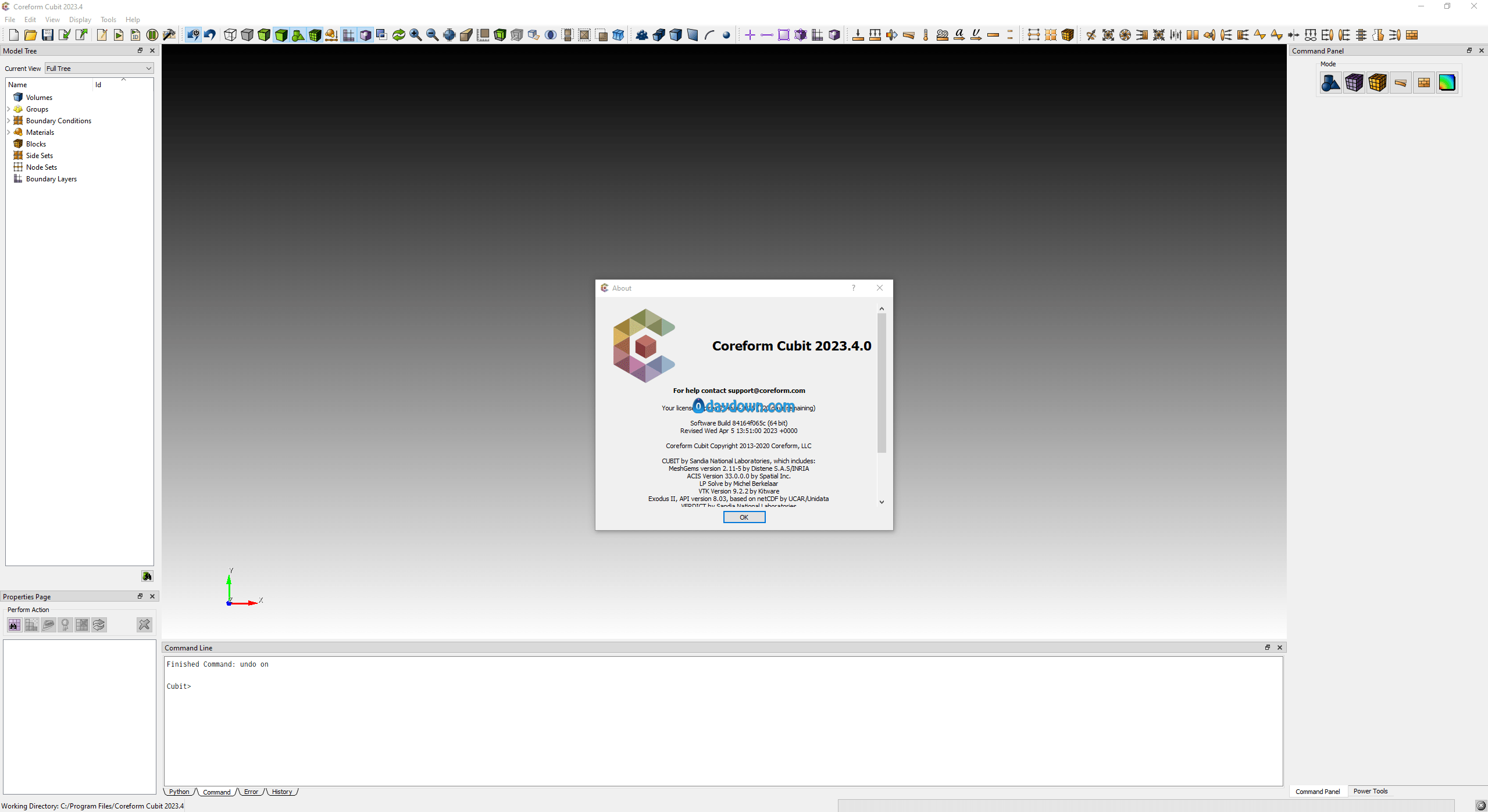Viewport: 1488px width, 812px height.
Task: Open the Current View Full Tree dropdown
Action: (x=99, y=69)
